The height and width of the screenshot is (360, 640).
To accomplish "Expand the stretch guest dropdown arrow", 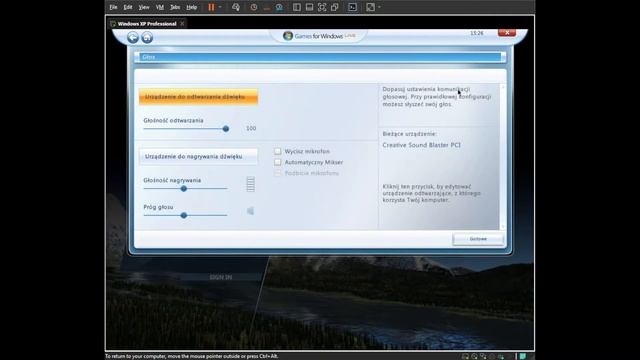I will [379, 7].
